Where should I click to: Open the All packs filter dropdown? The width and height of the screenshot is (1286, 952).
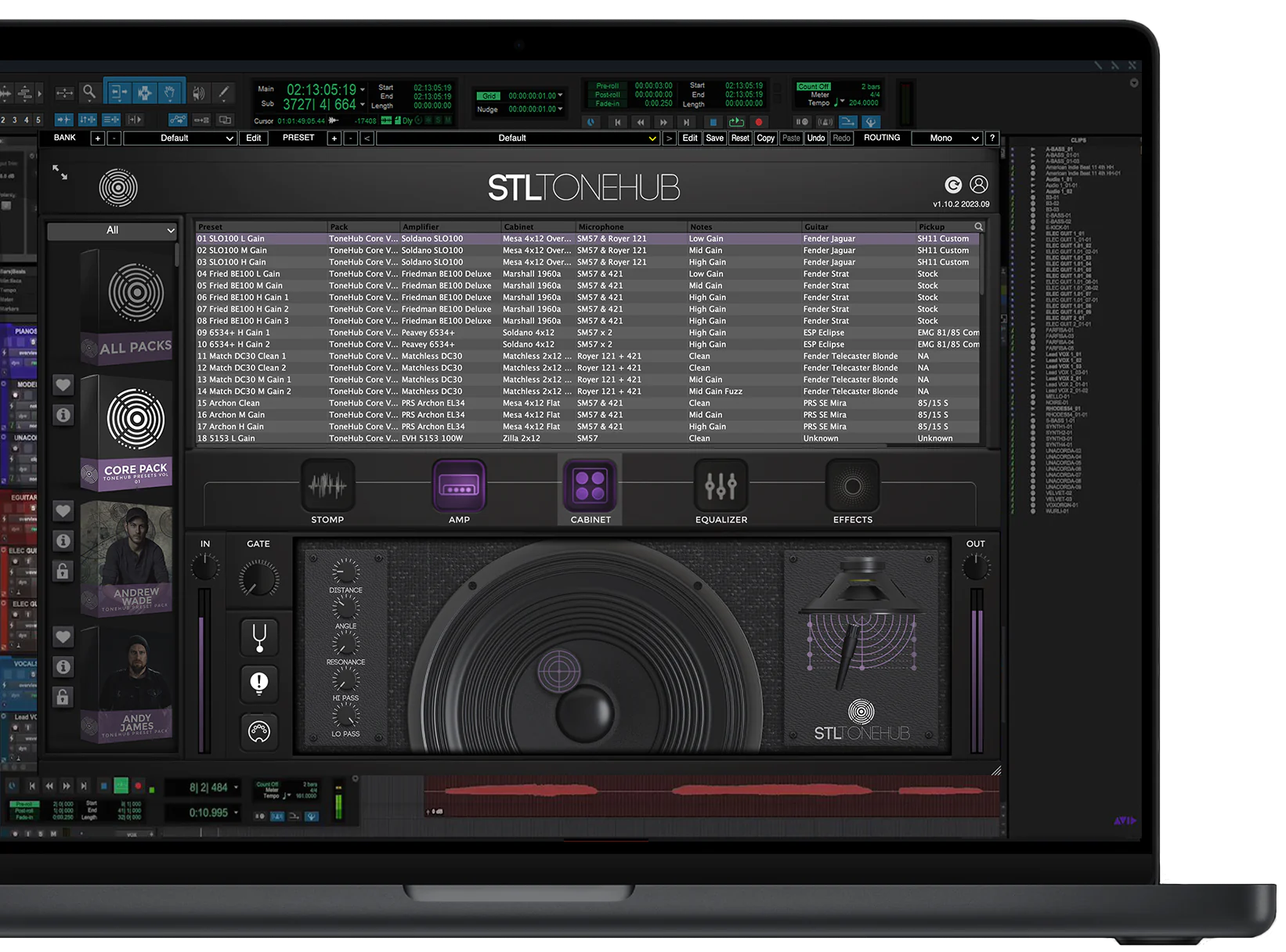coord(112,230)
